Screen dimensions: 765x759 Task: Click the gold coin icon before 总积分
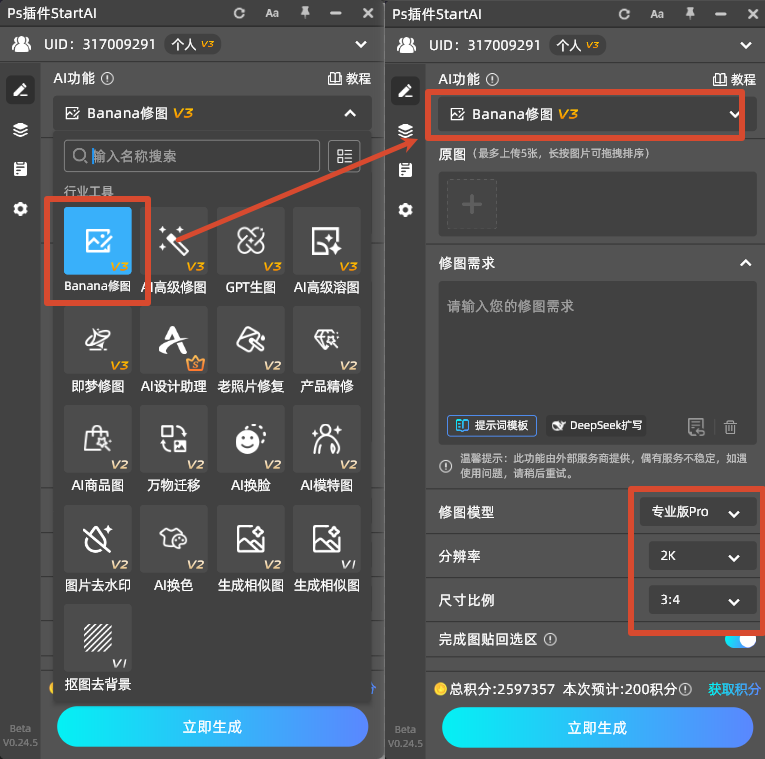pos(441,689)
